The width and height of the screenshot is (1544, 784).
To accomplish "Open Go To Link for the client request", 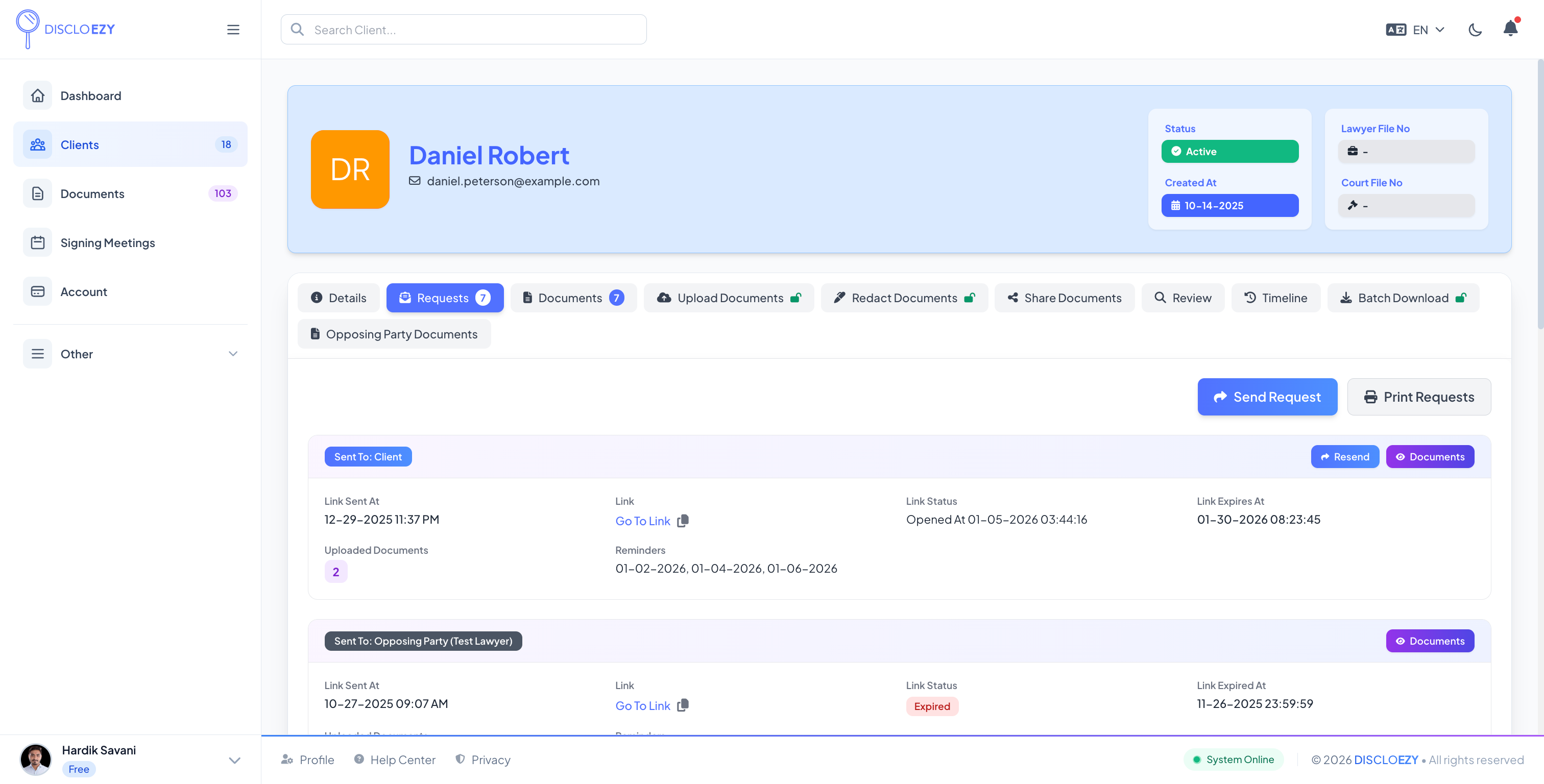I will (642, 521).
